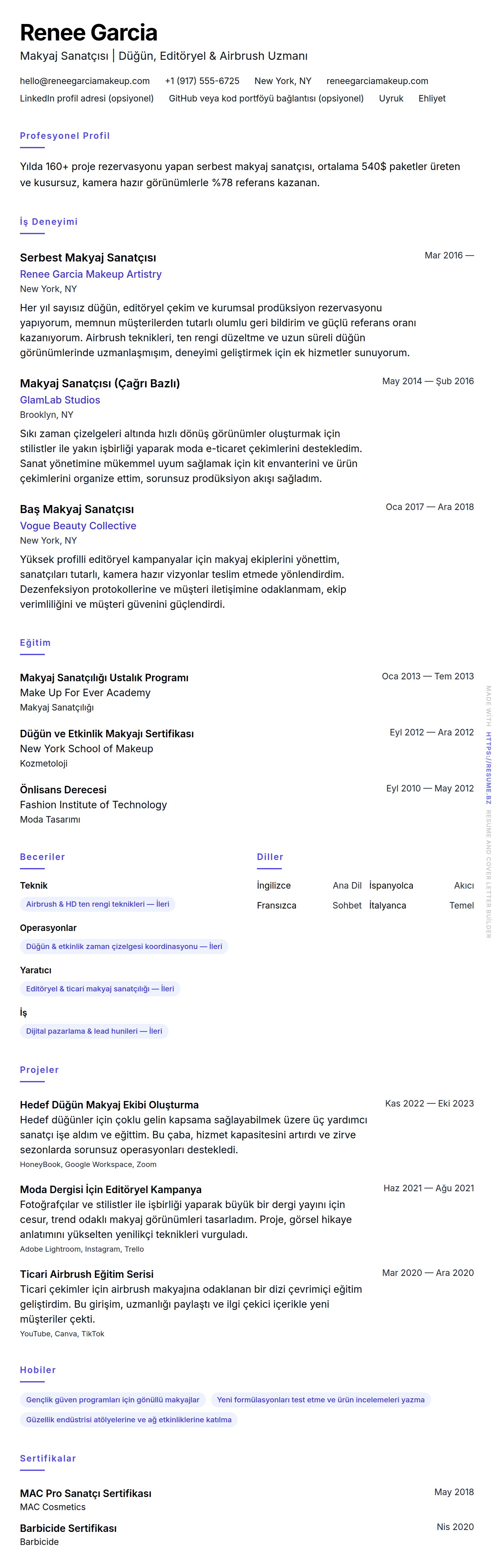Click the Profesyonel Profil section heading
Image resolution: width=494 pixels, height=1568 pixels.
click(x=64, y=136)
